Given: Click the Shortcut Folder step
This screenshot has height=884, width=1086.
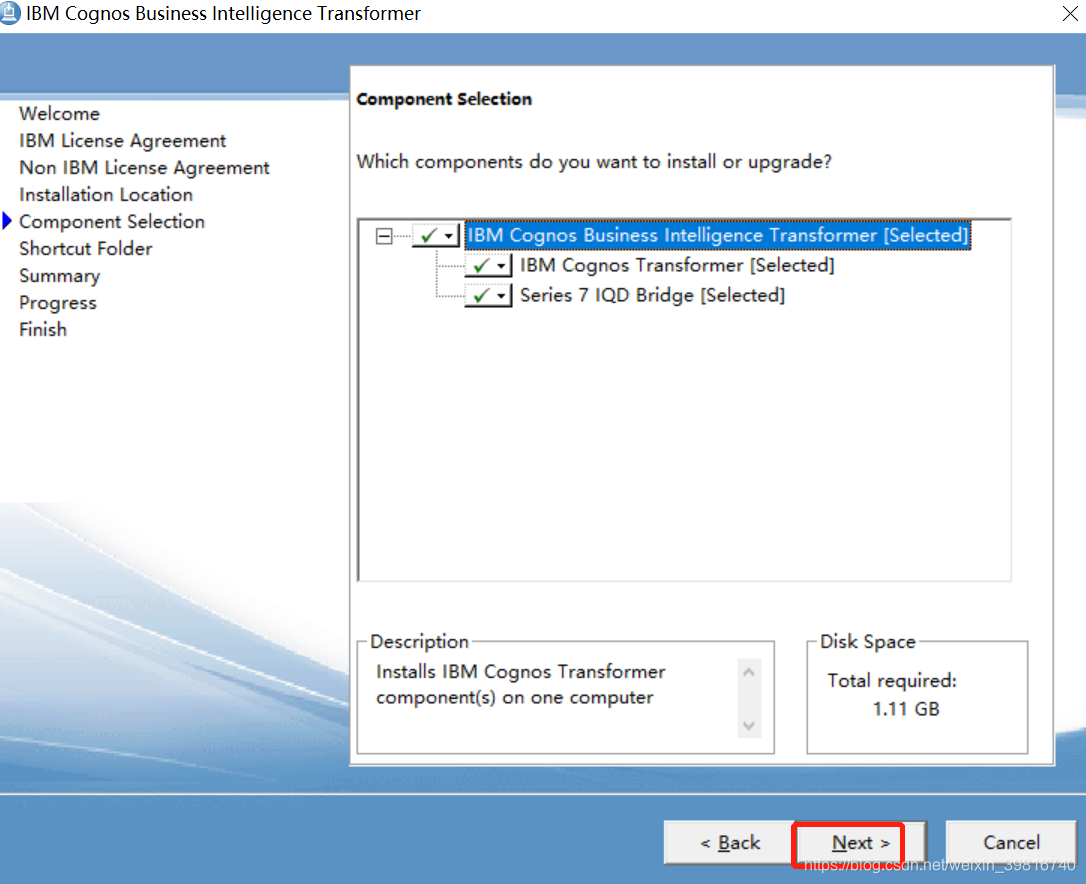Looking at the screenshot, I should 86,249.
